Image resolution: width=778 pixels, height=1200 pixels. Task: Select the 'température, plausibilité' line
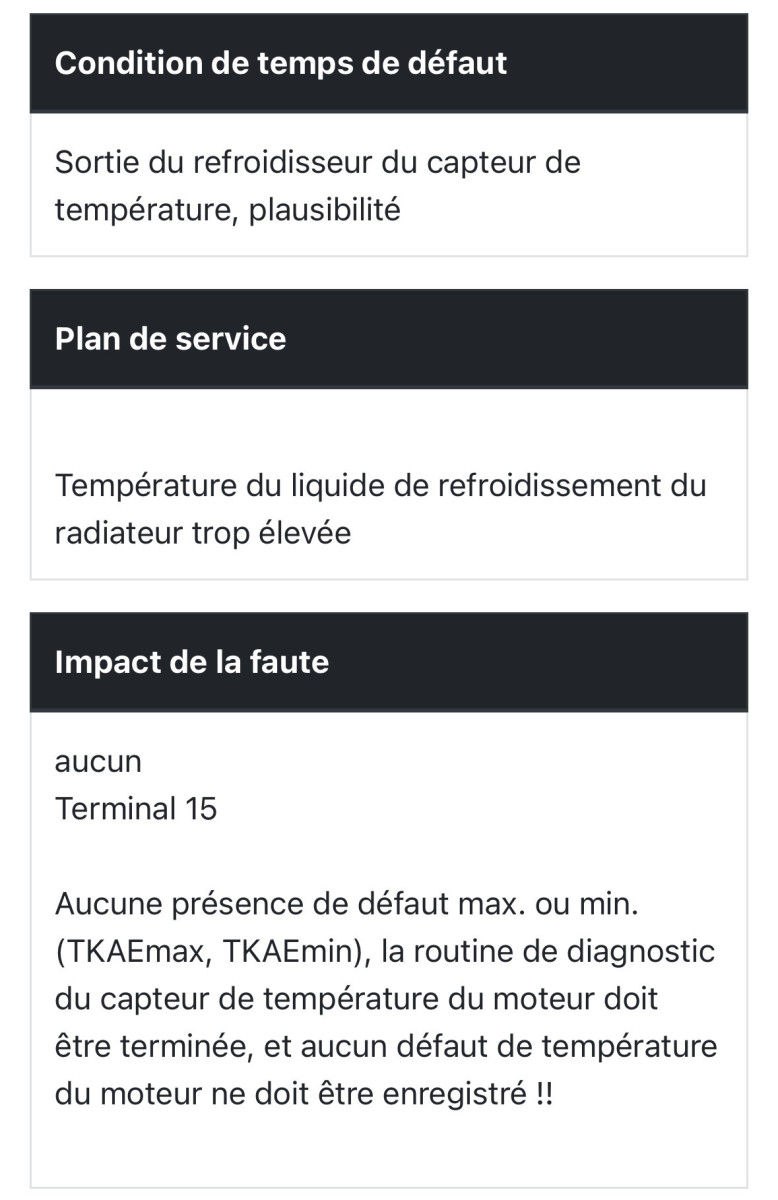(x=227, y=210)
